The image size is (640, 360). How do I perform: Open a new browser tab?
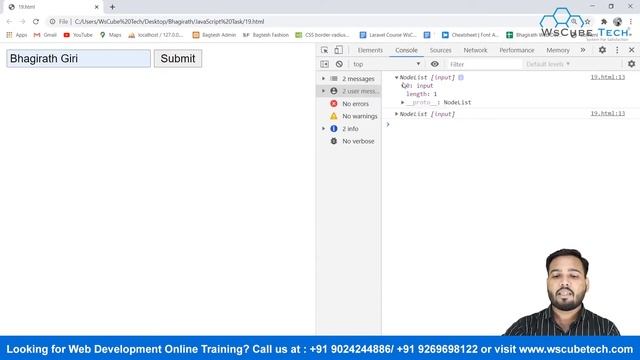[x=112, y=7]
